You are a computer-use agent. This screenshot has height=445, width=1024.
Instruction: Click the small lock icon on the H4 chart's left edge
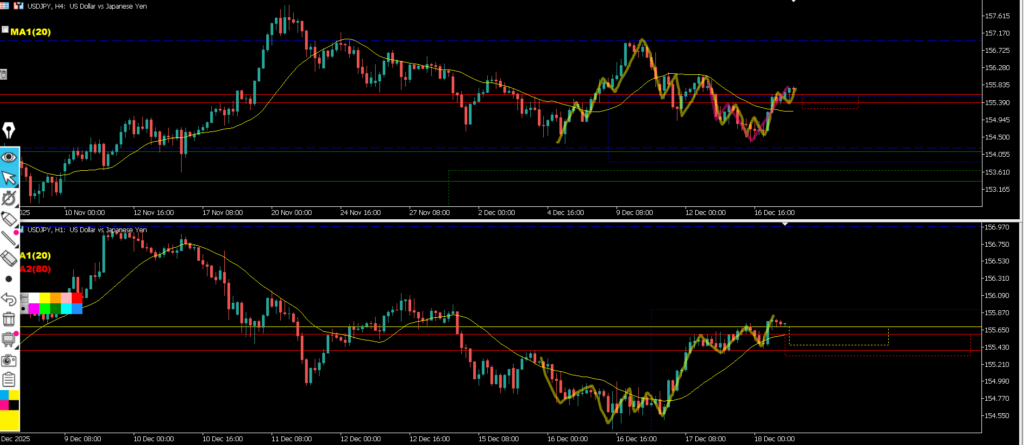point(4,74)
